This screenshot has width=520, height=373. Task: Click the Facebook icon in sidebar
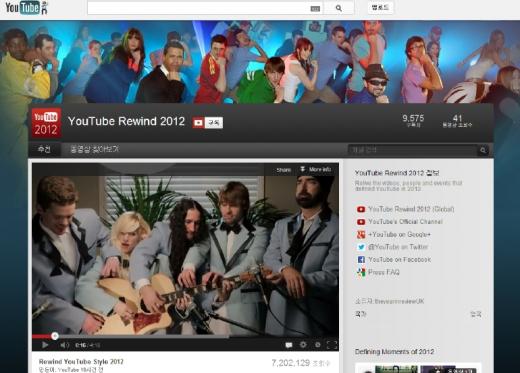pos(361,260)
